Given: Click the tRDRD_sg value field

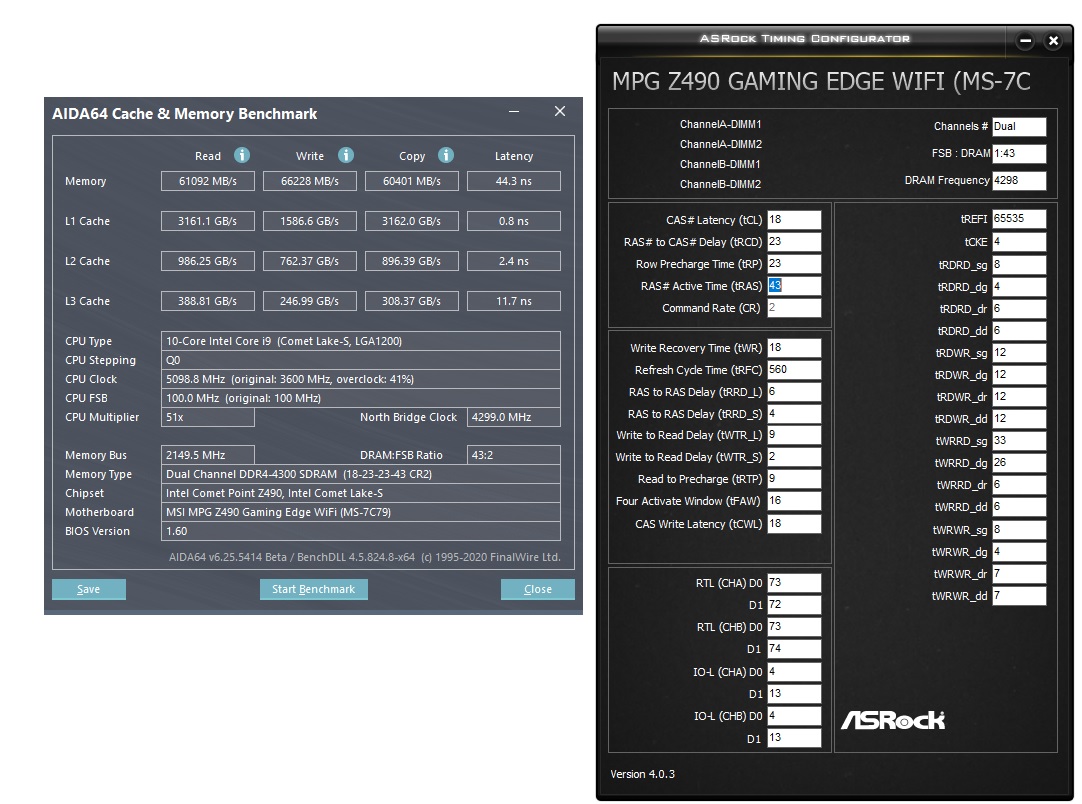Looking at the screenshot, I should point(1019,264).
